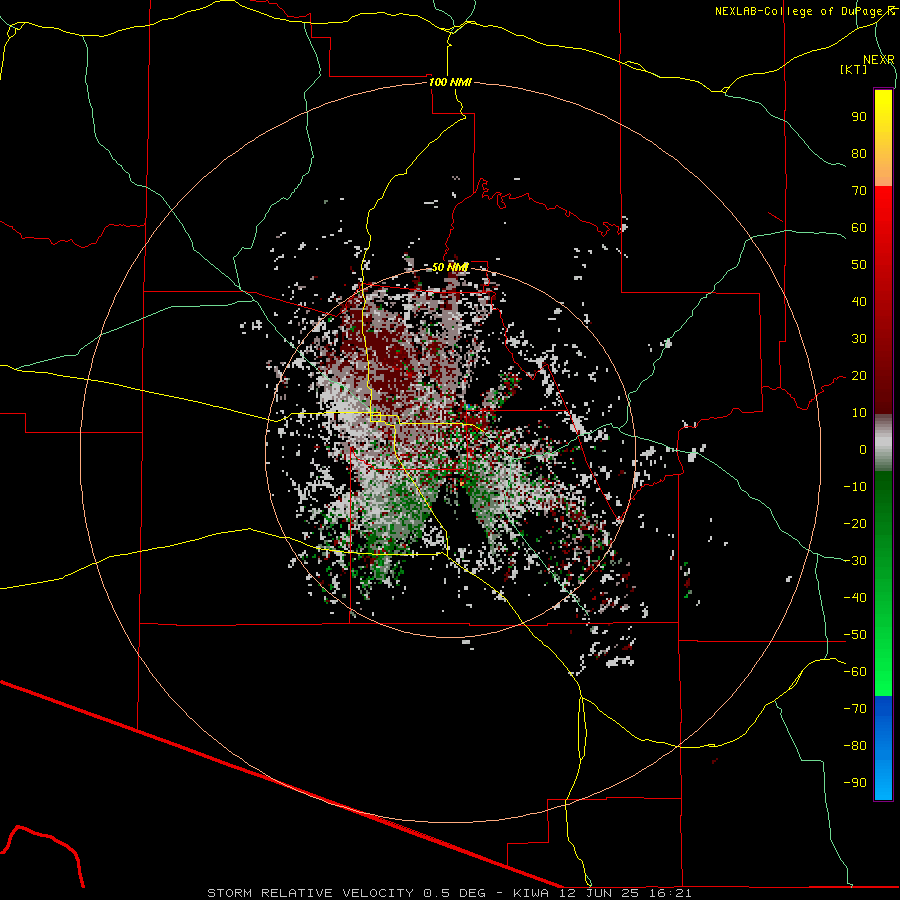
Task: Click the -60 value on velocity scale
Action: click(x=855, y=672)
